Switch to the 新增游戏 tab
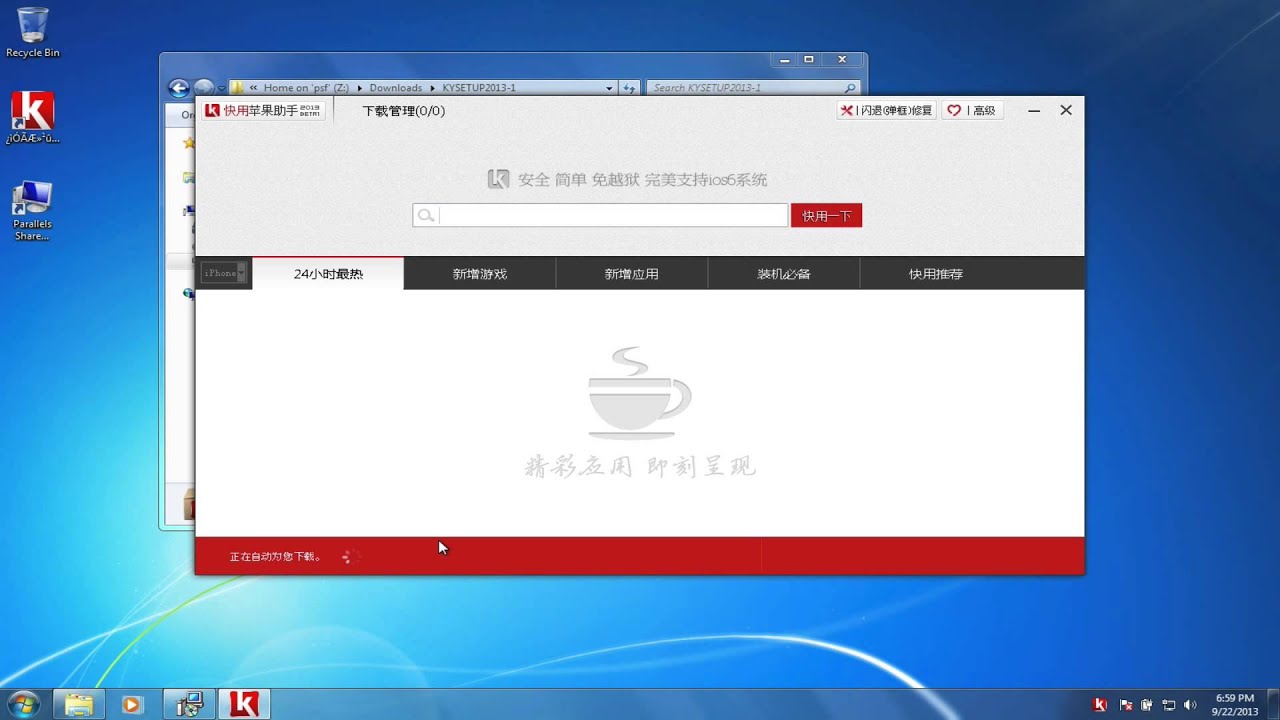 point(480,274)
